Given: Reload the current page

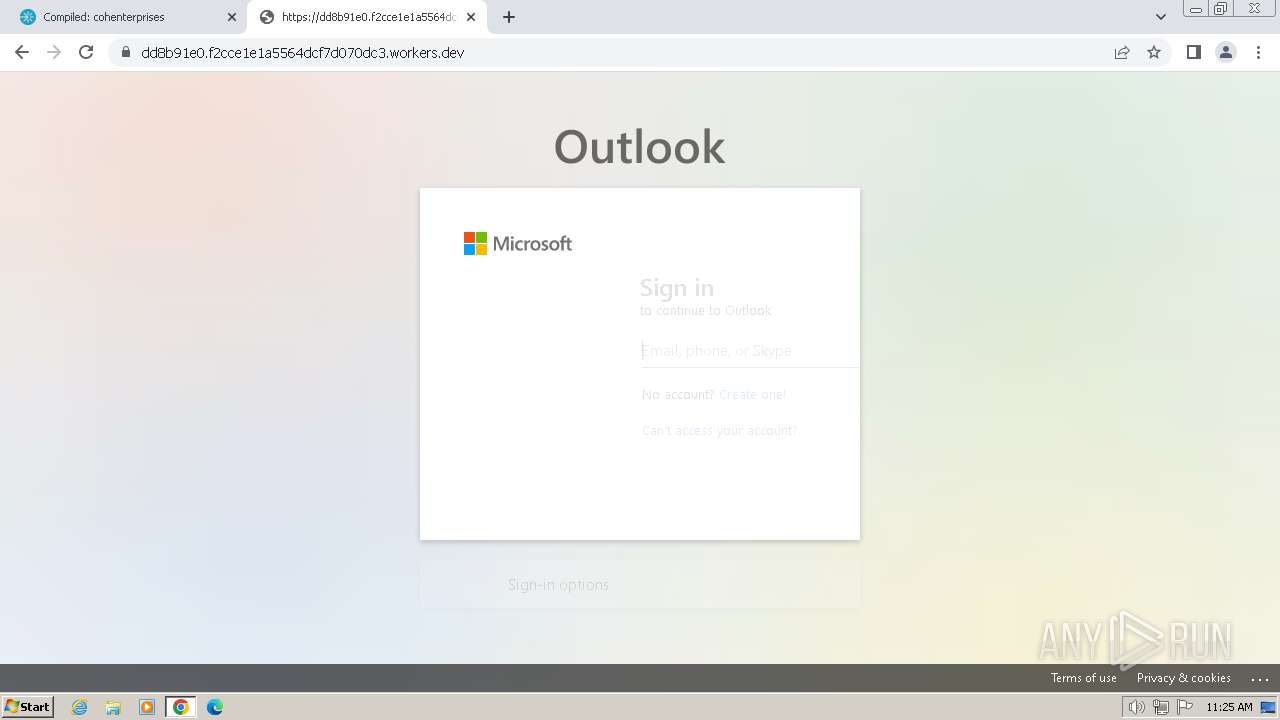Looking at the screenshot, I should pos(86,52).
